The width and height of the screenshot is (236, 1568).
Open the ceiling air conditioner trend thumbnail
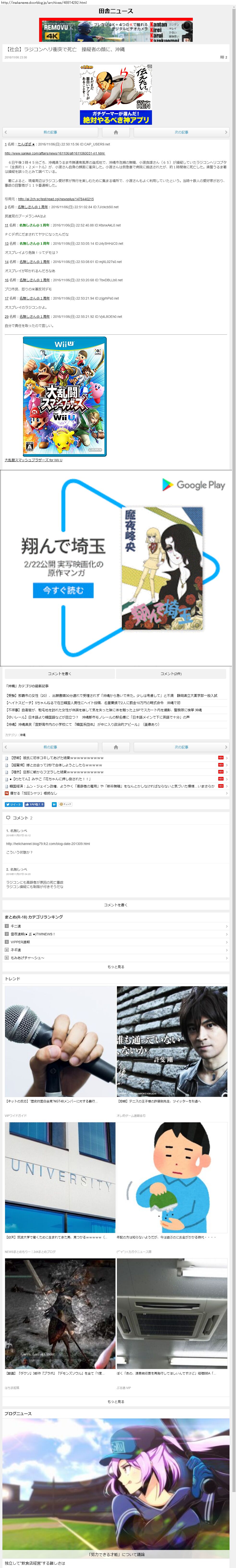172,1314
